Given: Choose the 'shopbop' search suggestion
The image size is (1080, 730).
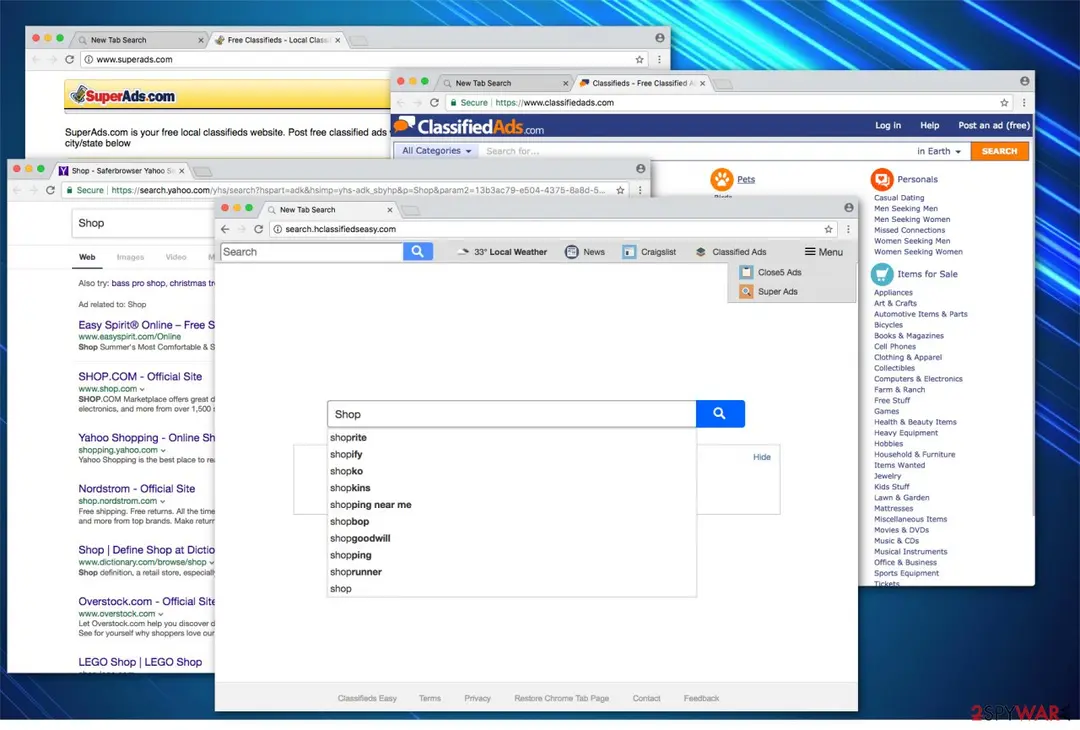Looking at the screenshot, I should 349,522.
